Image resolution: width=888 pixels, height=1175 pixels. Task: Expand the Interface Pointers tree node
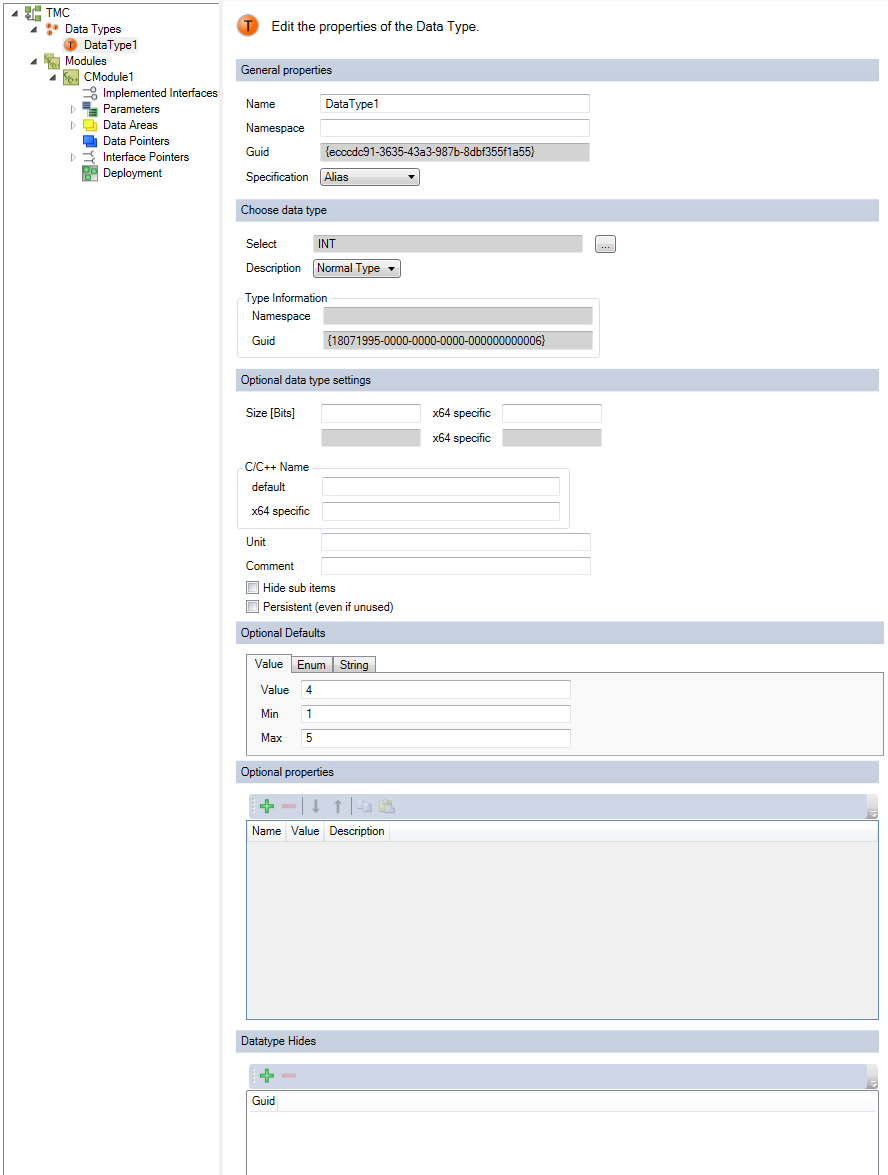click(x=73, y=157)
